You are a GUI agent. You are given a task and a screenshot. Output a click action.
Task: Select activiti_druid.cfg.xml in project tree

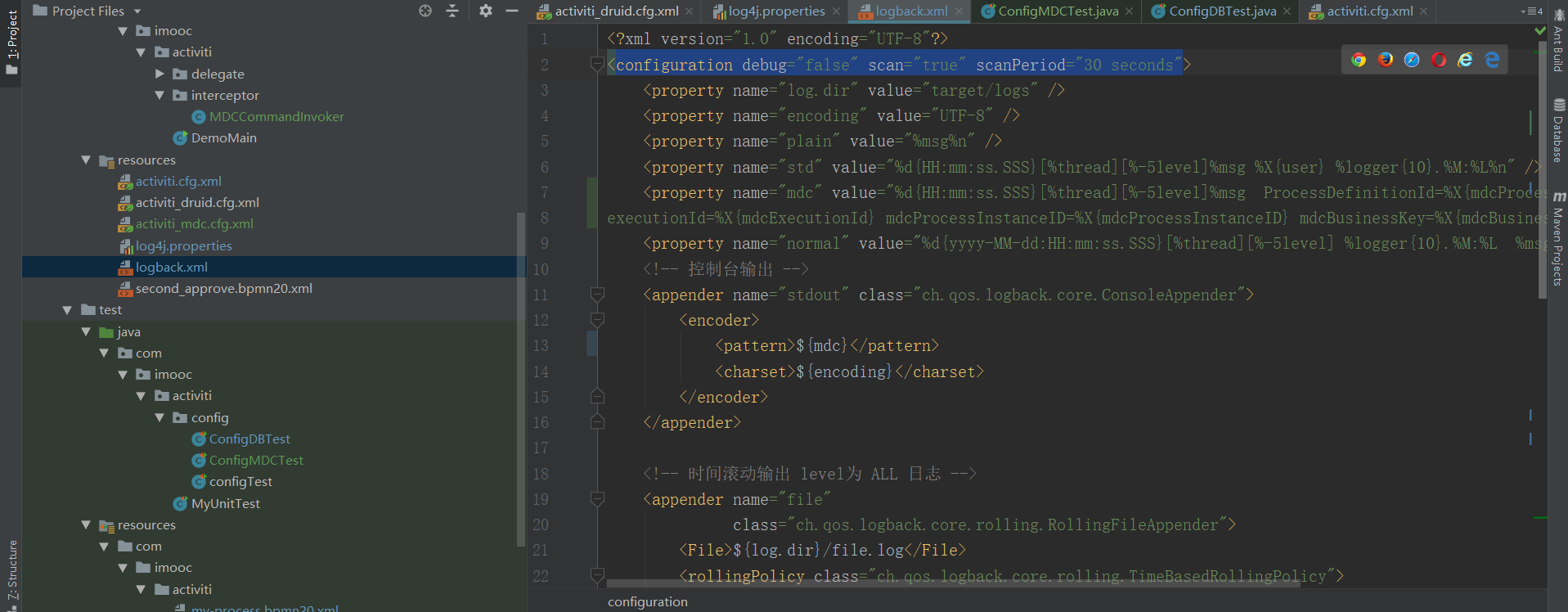click(197, 203)
